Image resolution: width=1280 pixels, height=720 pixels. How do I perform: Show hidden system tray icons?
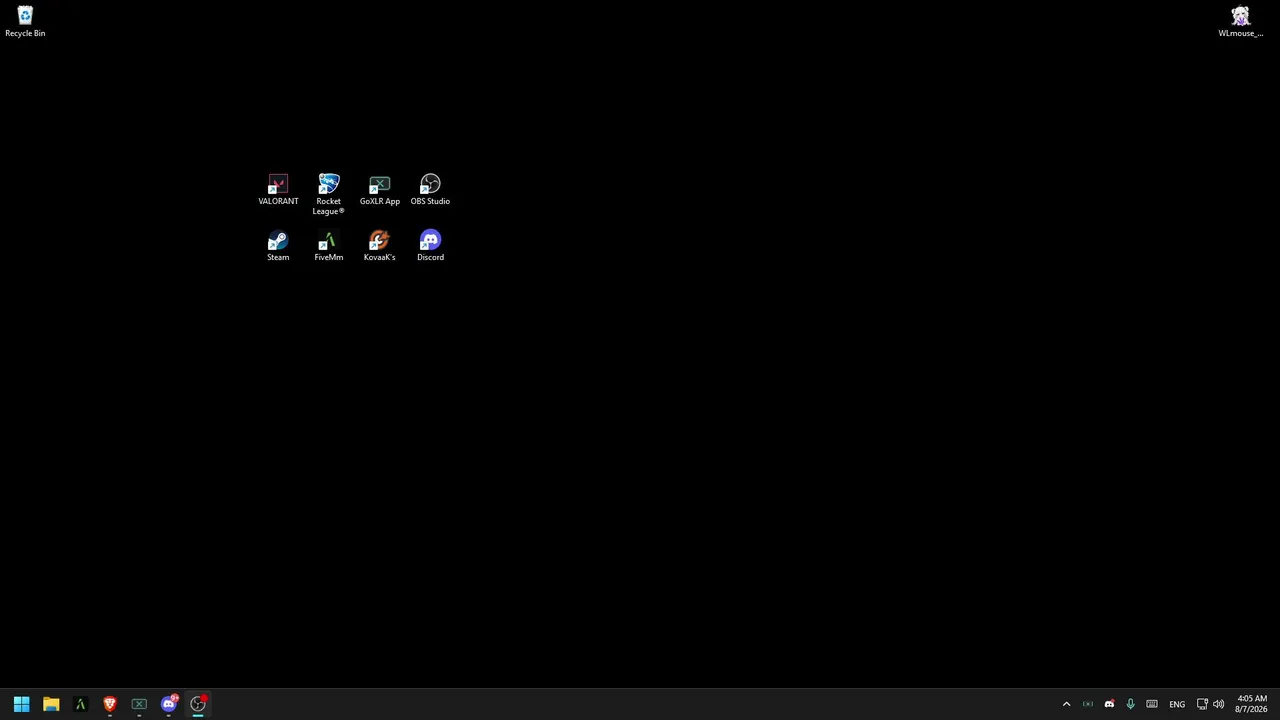[1066, 704]
